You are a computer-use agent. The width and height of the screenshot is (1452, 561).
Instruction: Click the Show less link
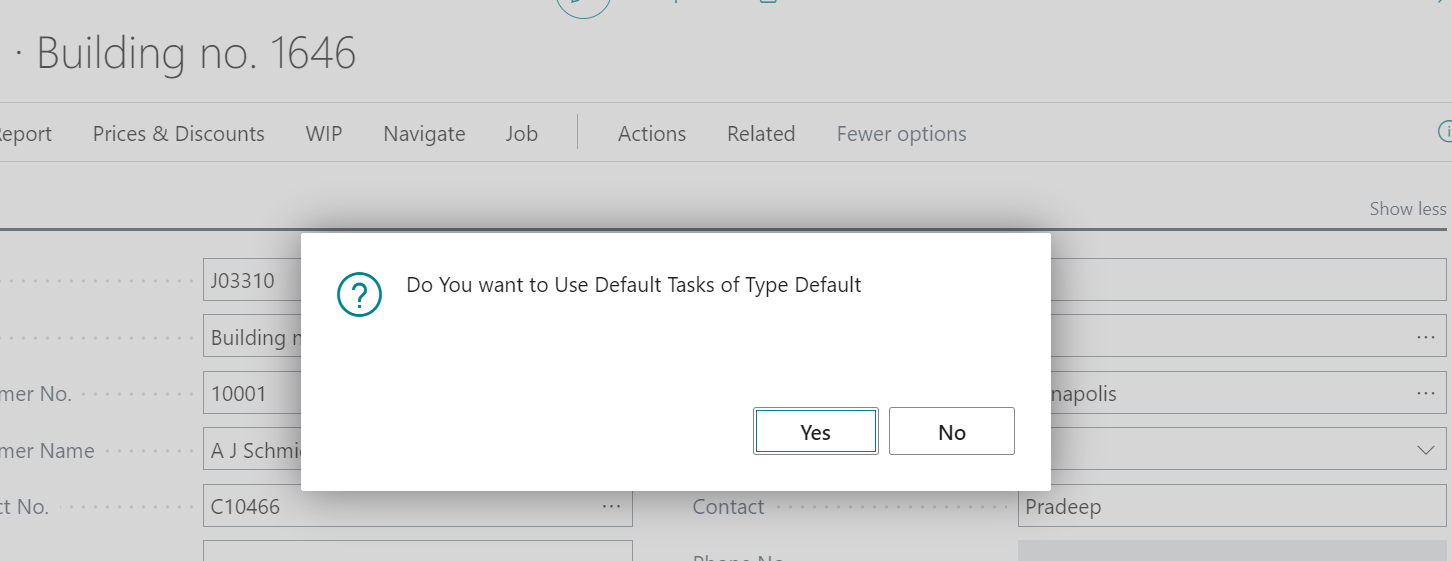click(x=1407, y=209)
